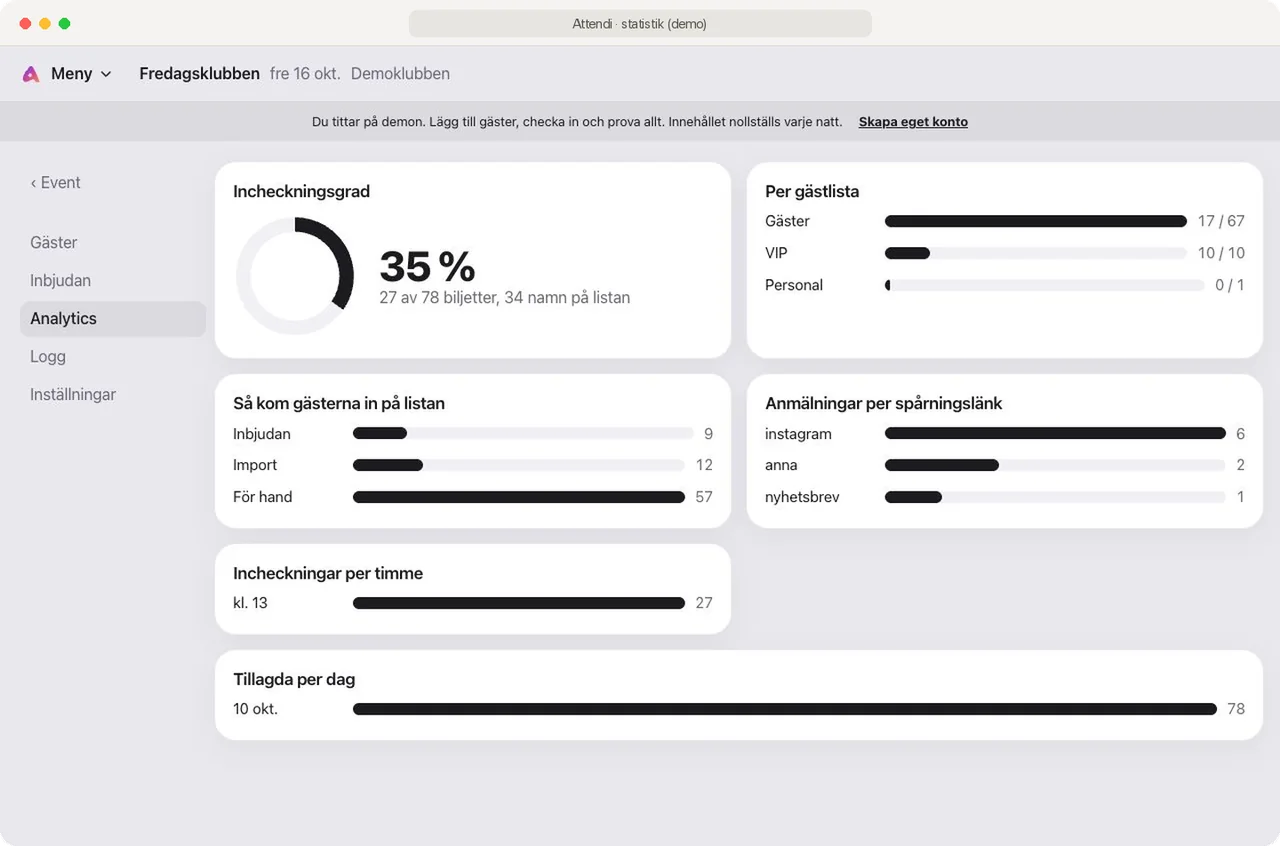
Task: Select Analytics in the sidebar
Action: click(113, 319)
